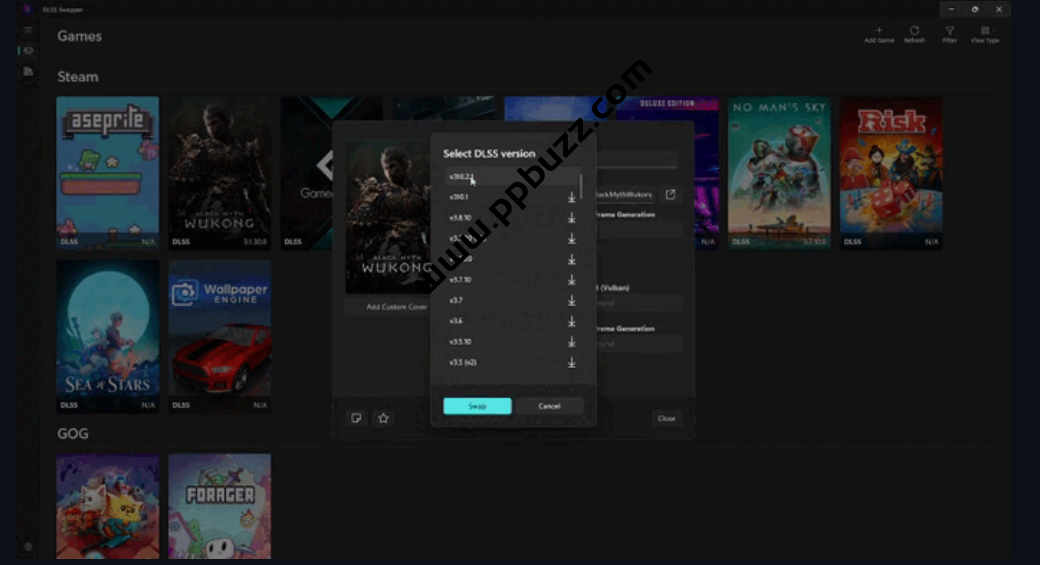Image resolution: width=1040 pixels, height=565 pixels.
Task: Refresh the games list
Action: 914,34
